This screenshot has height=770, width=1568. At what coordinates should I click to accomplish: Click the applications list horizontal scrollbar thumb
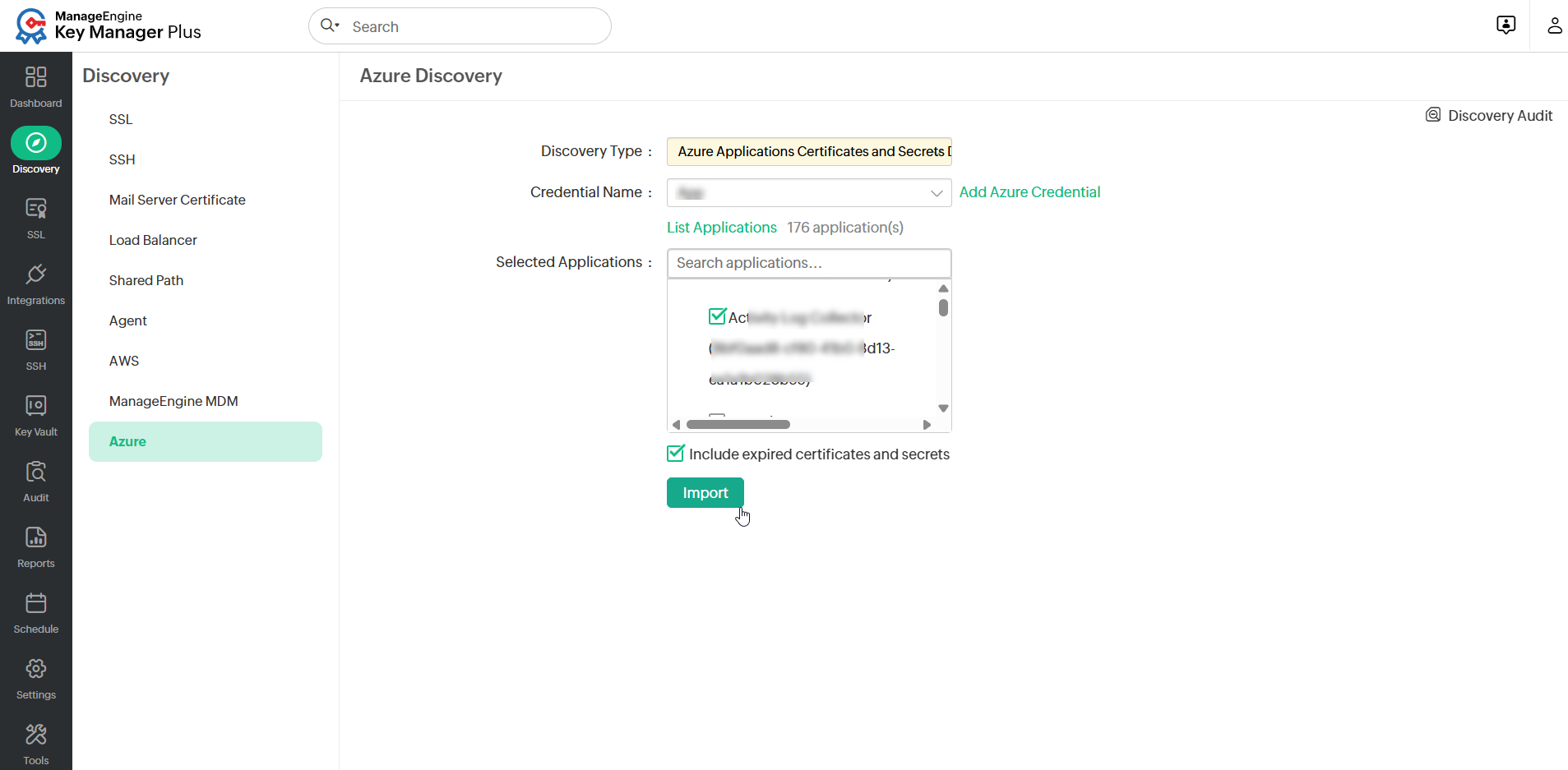point(738,424)
